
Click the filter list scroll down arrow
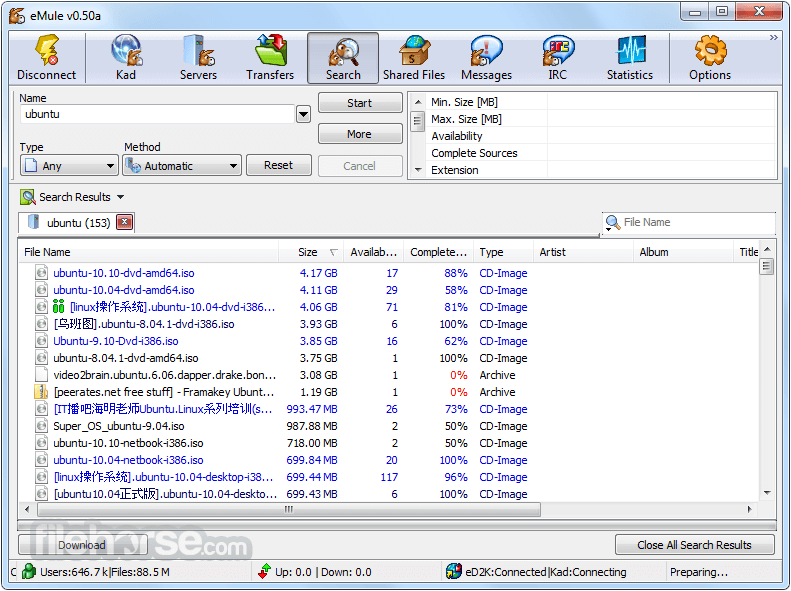418,170
